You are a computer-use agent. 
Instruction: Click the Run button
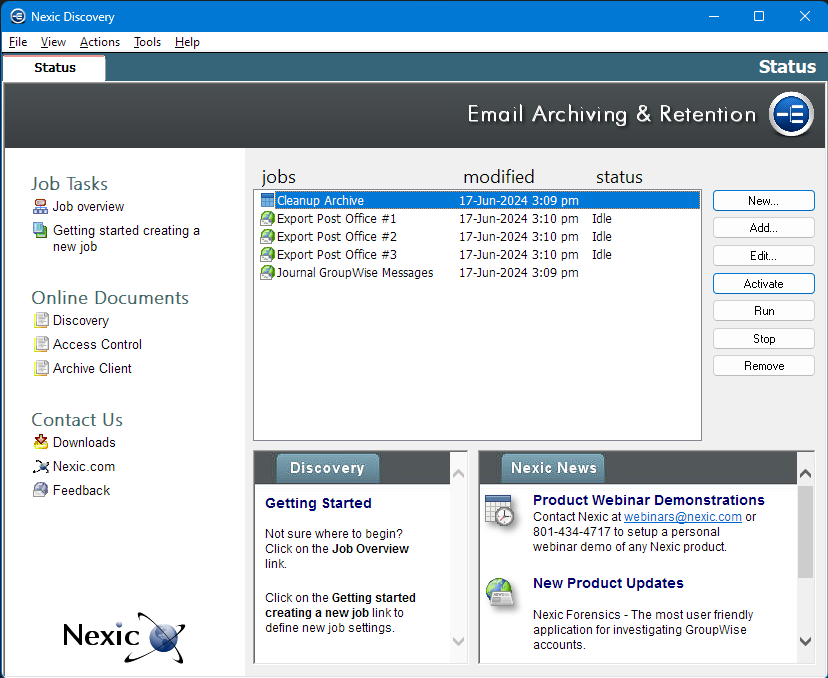click(x=764, y=311)
